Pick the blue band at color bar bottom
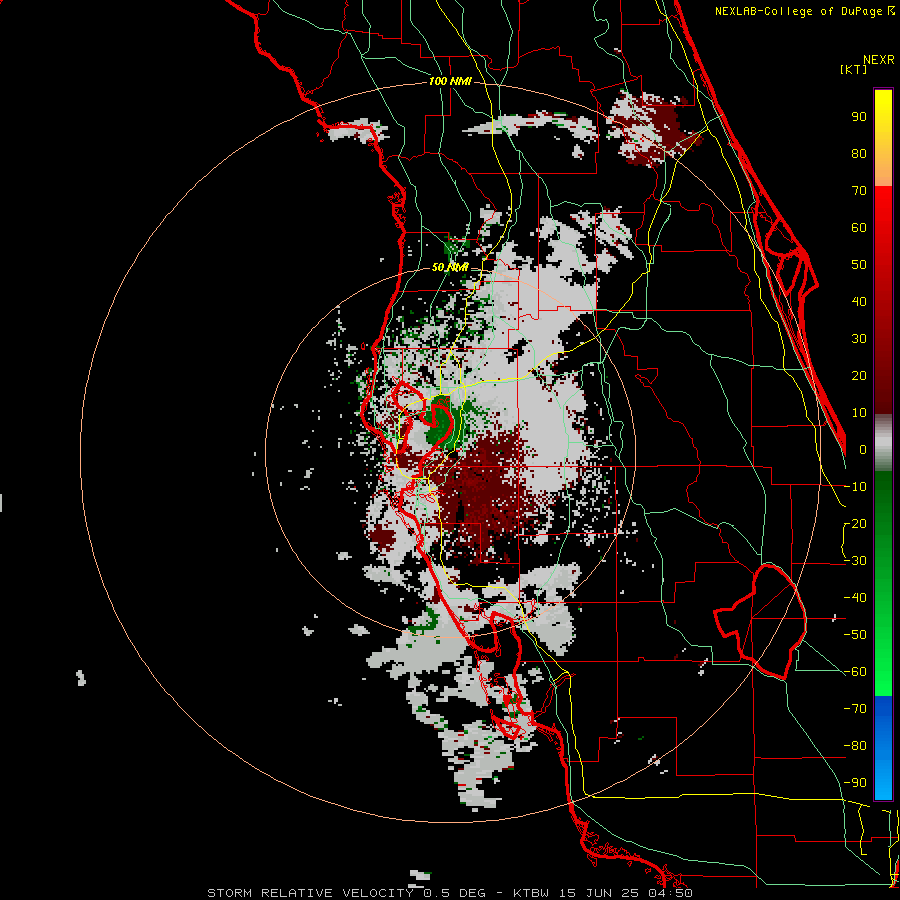Image resolution: width=900 pixels, height=900 pixels. (x=883, y=748)
